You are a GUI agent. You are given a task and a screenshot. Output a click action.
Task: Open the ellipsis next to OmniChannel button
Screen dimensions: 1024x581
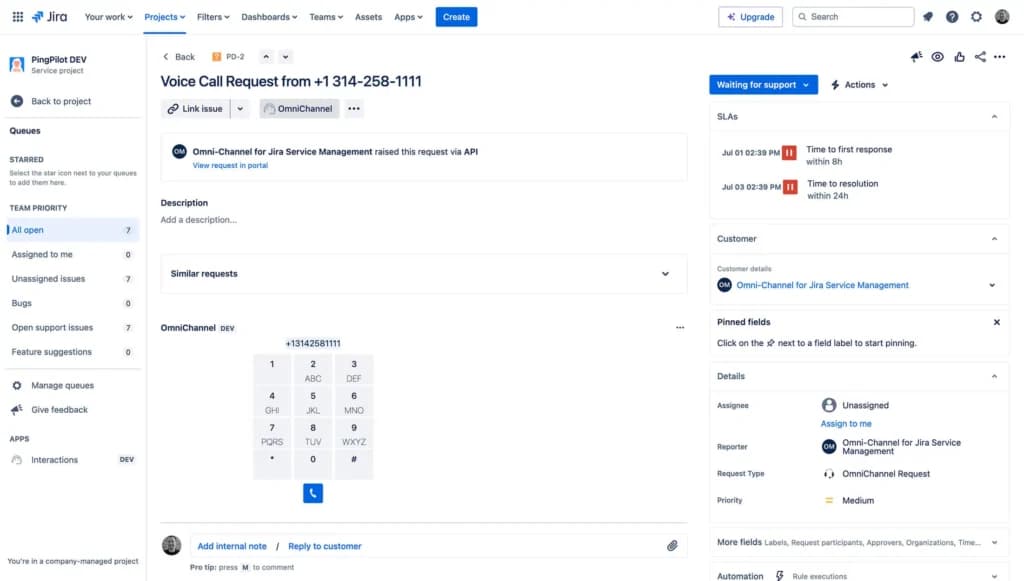click(354, 109)
